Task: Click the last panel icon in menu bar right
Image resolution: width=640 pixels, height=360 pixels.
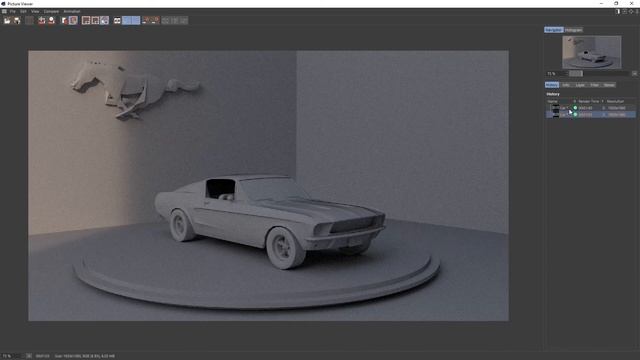Action: (637, 11)
